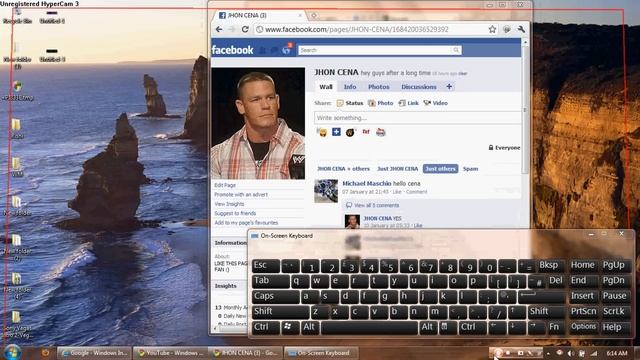Click the Status share option
Screen dimensions: 640x360
coord(350,103)
